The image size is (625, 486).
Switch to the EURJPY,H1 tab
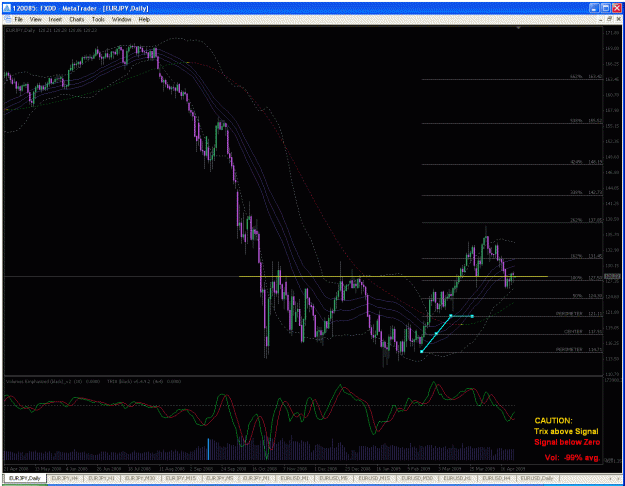tap(101, 478)
